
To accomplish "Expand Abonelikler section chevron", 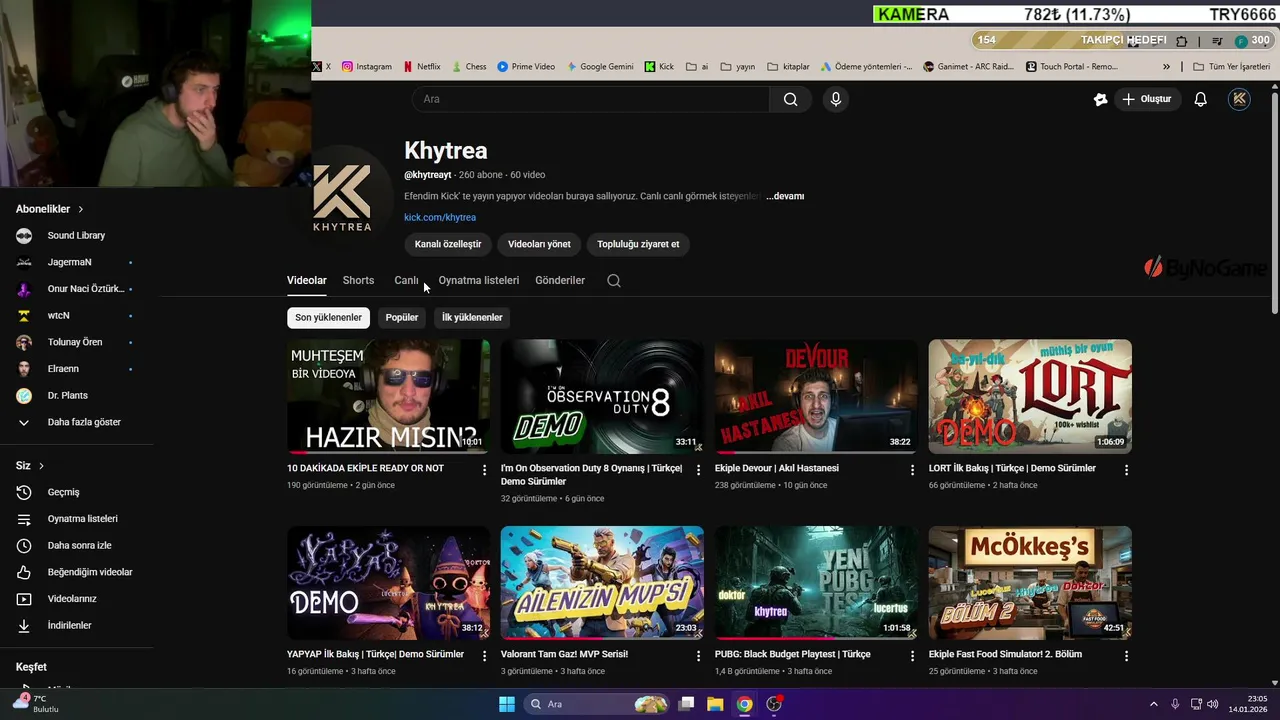I will (x=80, y=209).
